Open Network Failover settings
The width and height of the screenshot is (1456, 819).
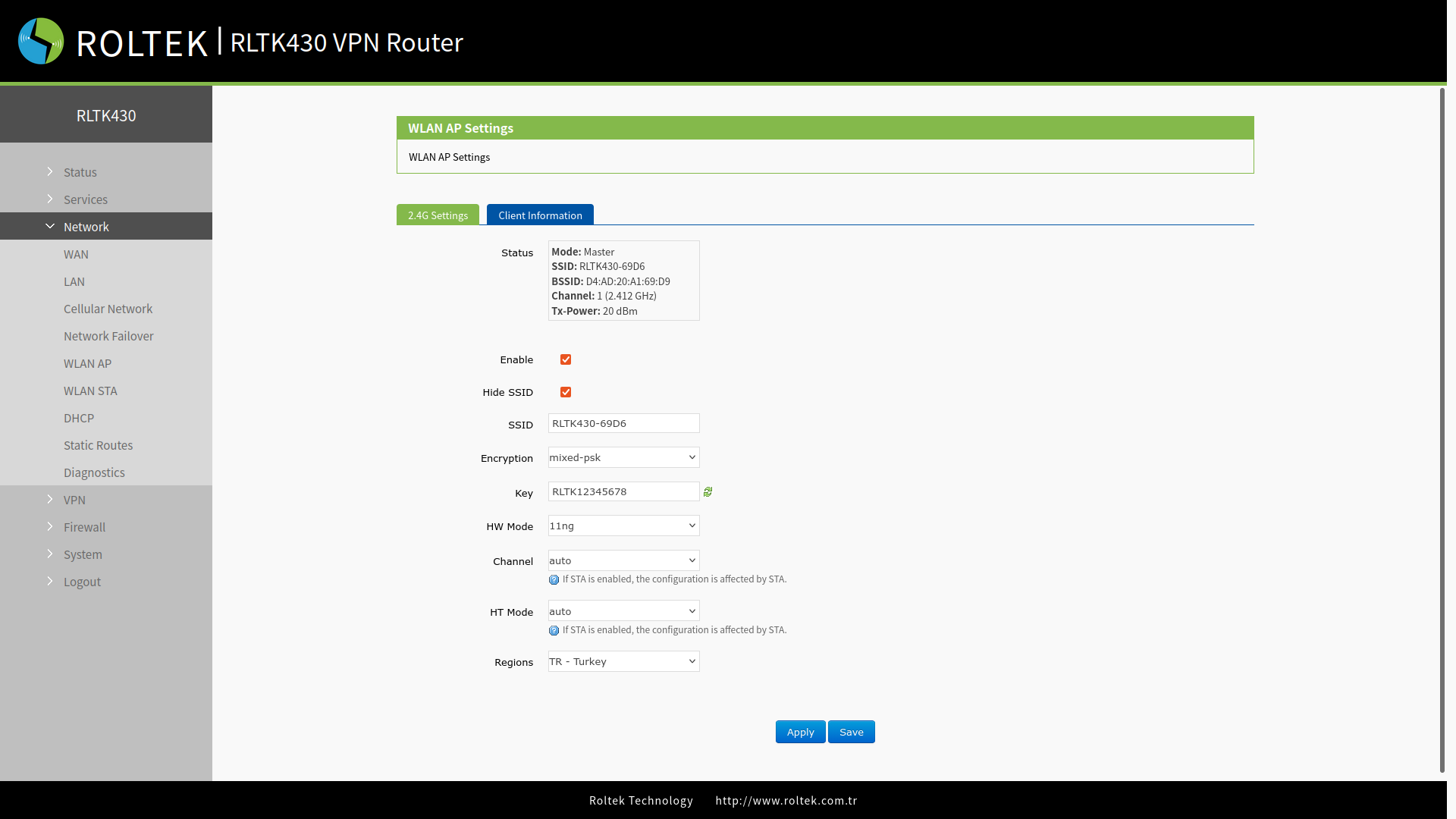click(108, 336)
